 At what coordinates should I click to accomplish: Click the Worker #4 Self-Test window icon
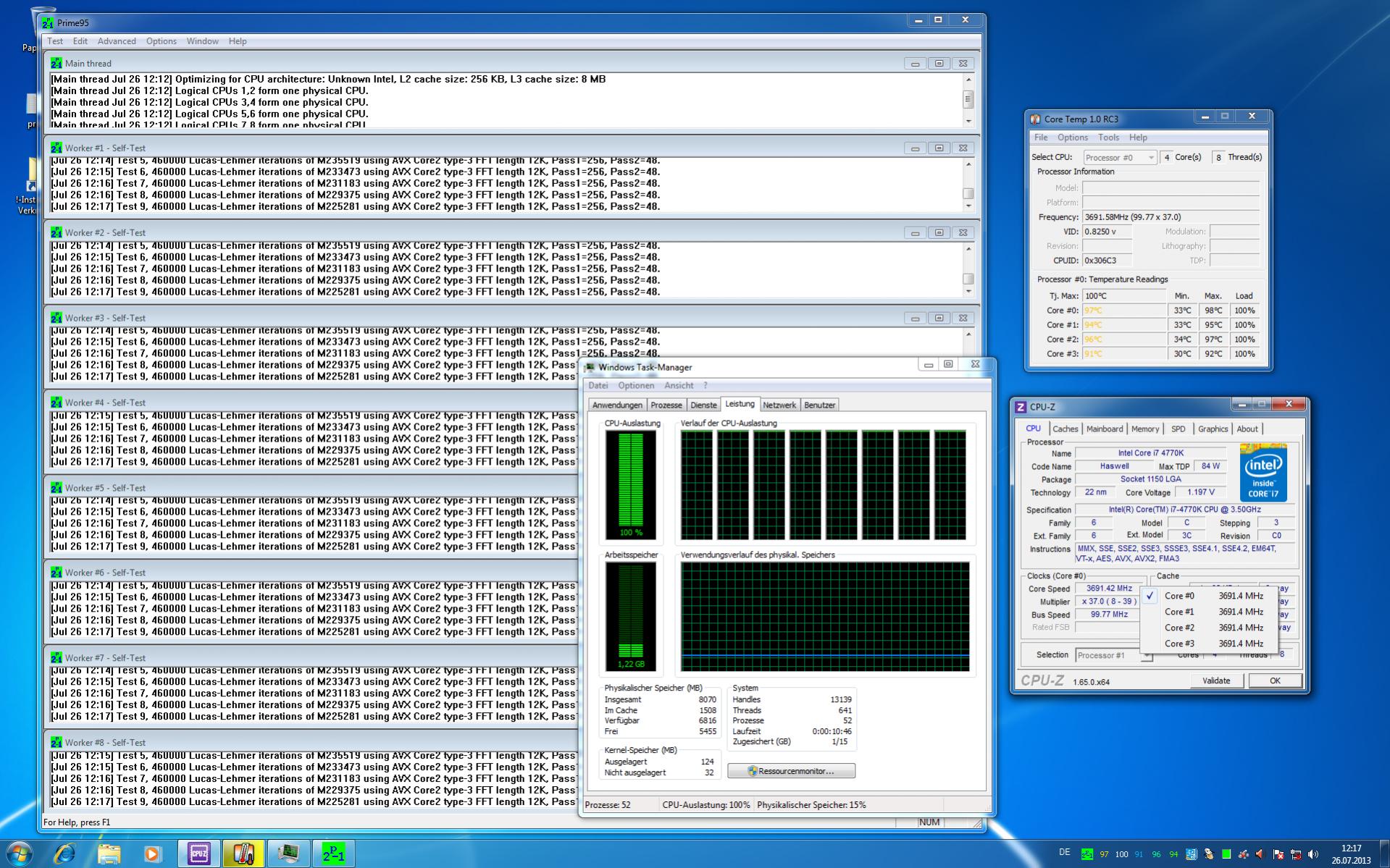(x=56, y=403)
